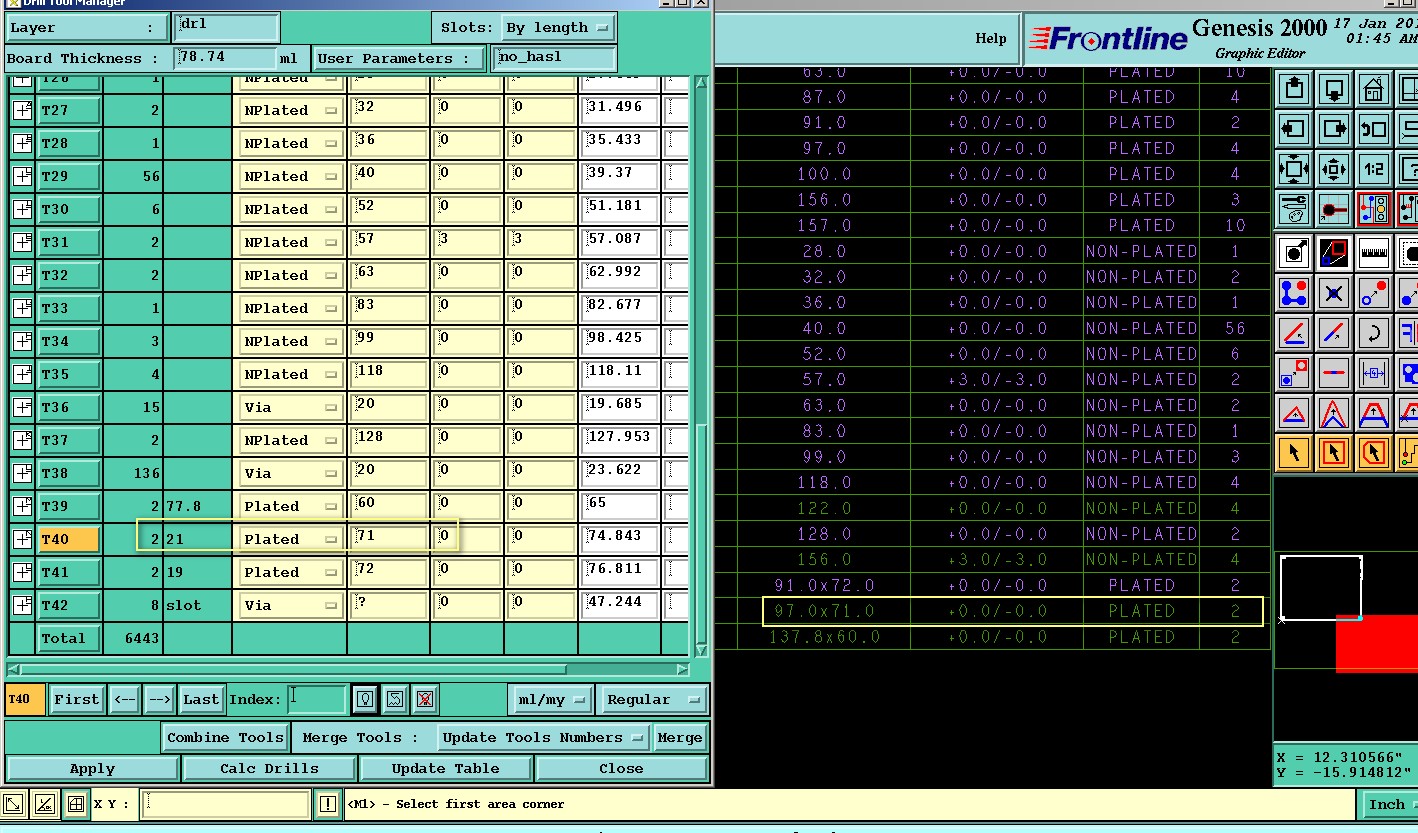This screenshot has height=833, width=1418.
Task: Open the Regular mode dropdown
Action: [x=653, y=699]
